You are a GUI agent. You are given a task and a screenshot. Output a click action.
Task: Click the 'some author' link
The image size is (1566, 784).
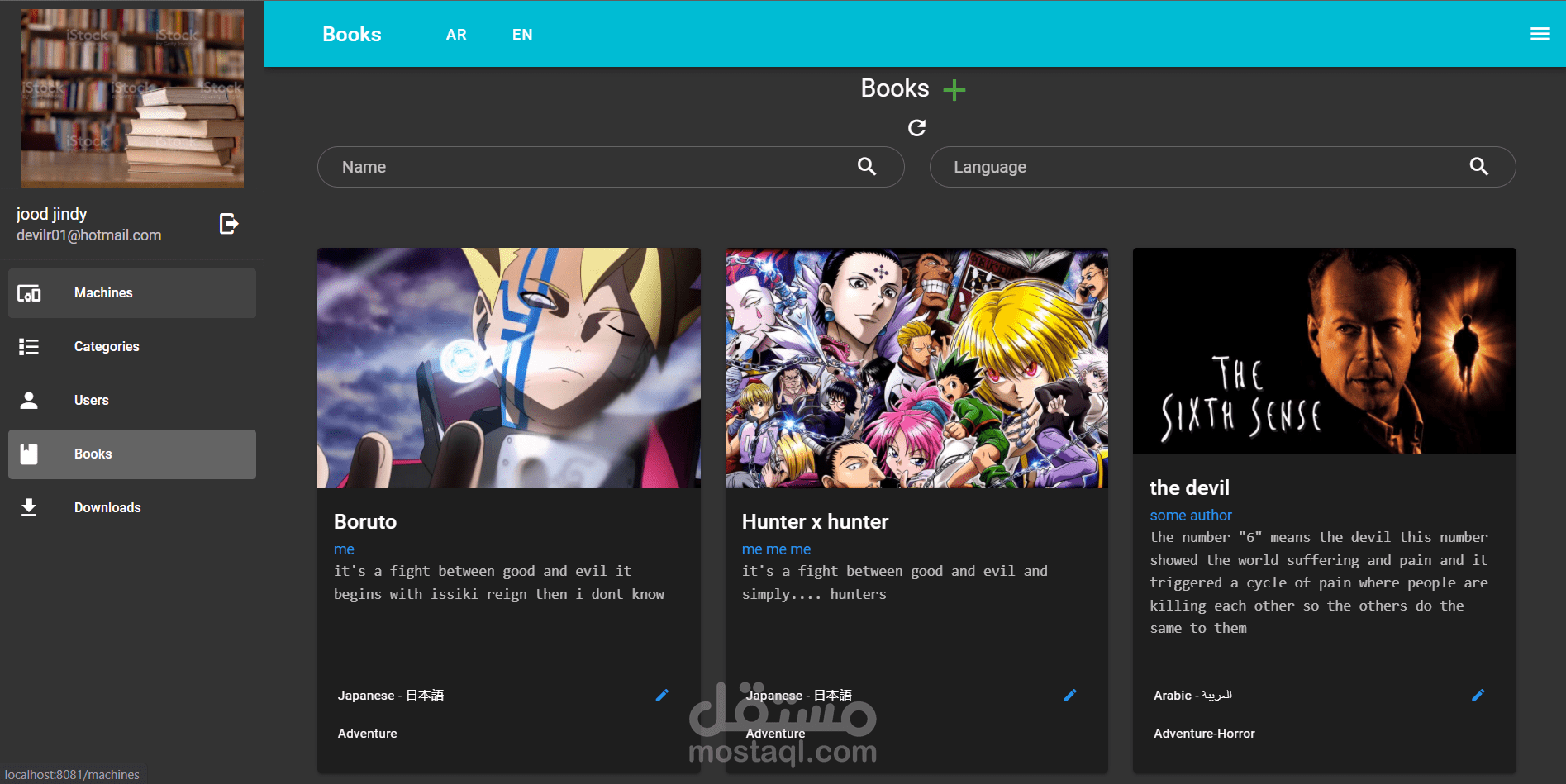[x=1191, y=516]
